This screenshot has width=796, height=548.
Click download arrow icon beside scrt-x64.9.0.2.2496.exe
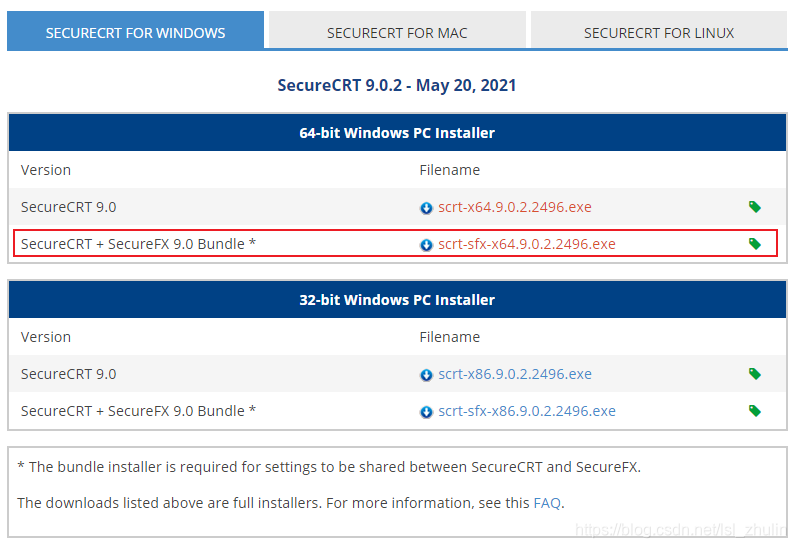426,208
